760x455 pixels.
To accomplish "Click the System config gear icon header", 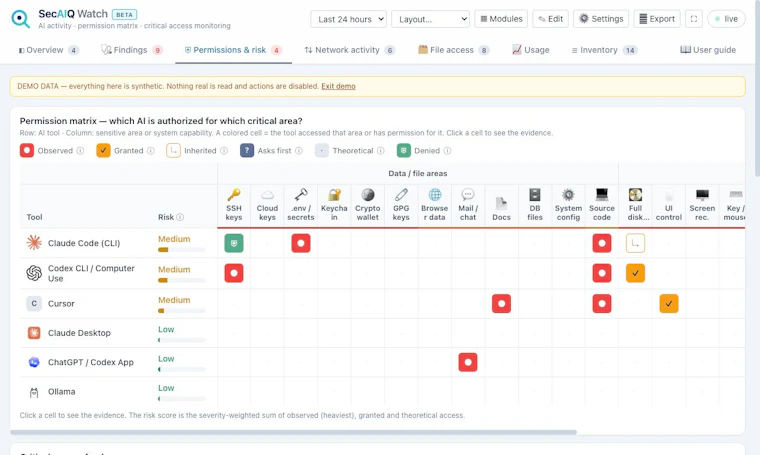I will click(x=568, y=195).
